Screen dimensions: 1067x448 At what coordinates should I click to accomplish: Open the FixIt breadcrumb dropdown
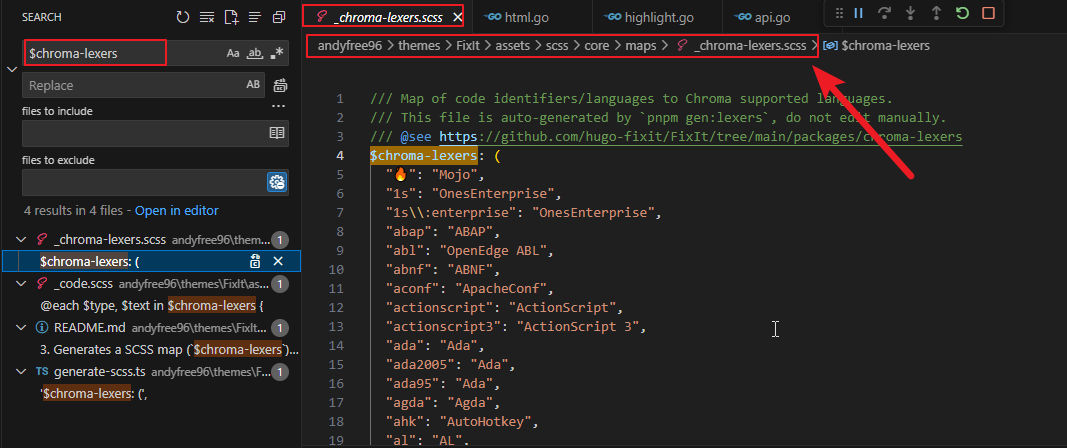466,46
